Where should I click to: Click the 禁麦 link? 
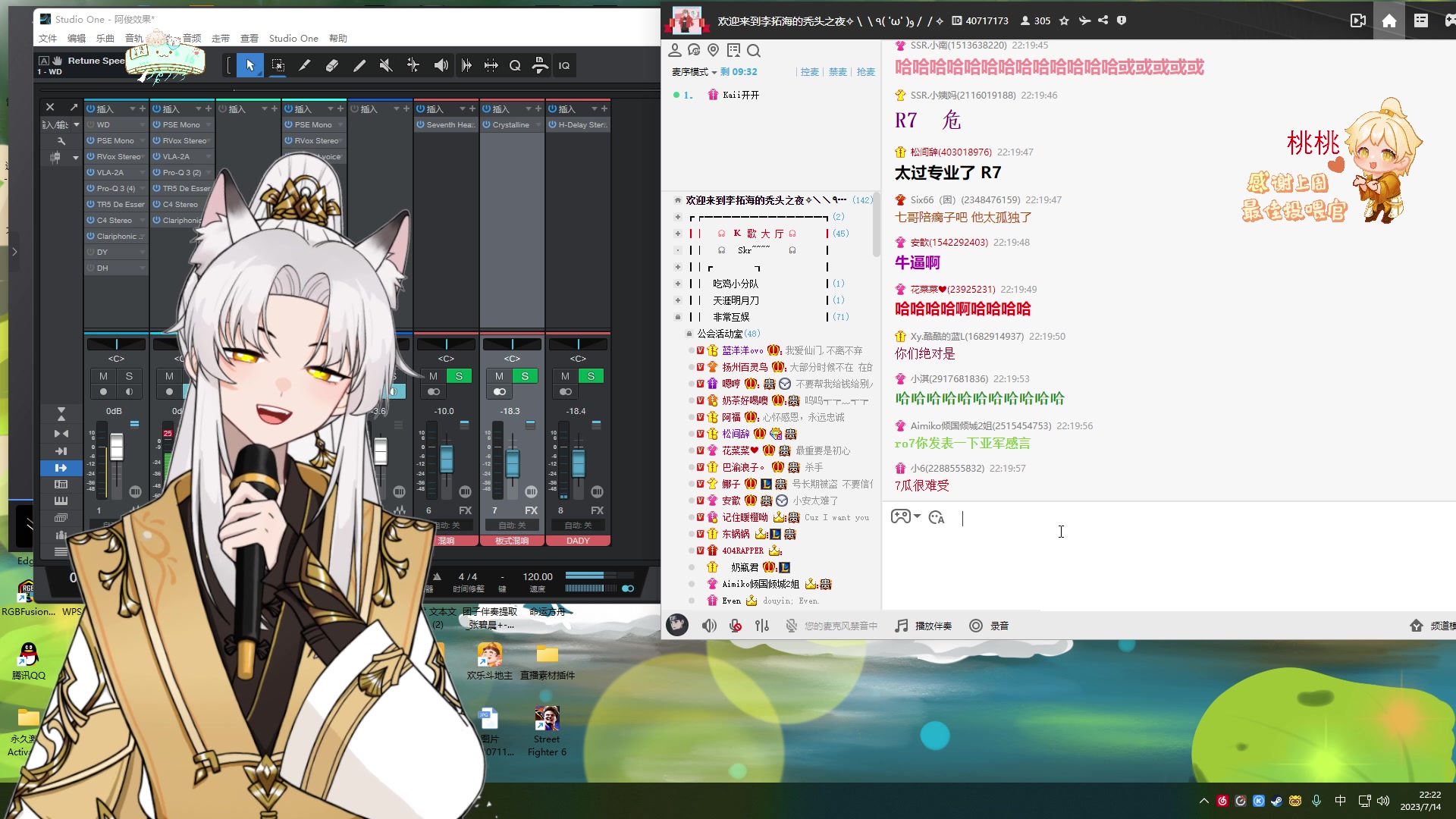pyautogui.click(x=838, y=72)
